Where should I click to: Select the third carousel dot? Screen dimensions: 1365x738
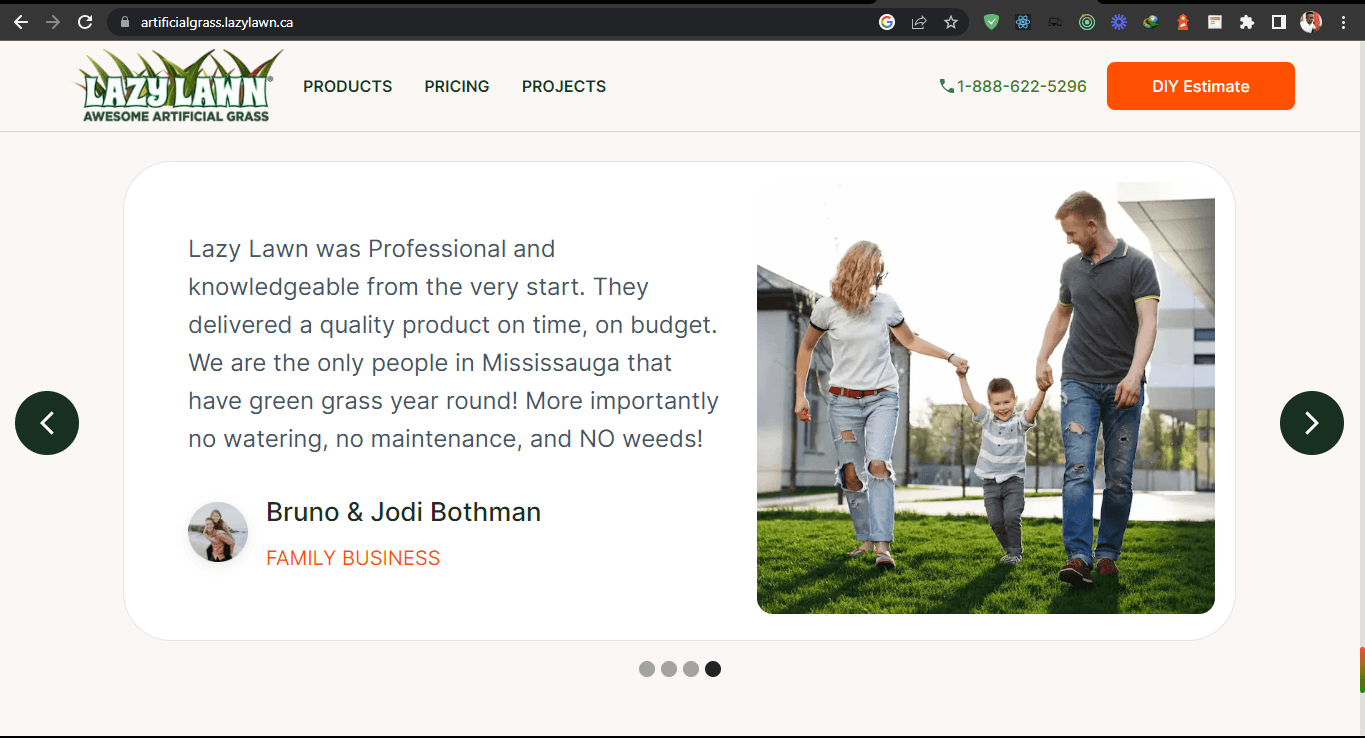click(691, 669)
